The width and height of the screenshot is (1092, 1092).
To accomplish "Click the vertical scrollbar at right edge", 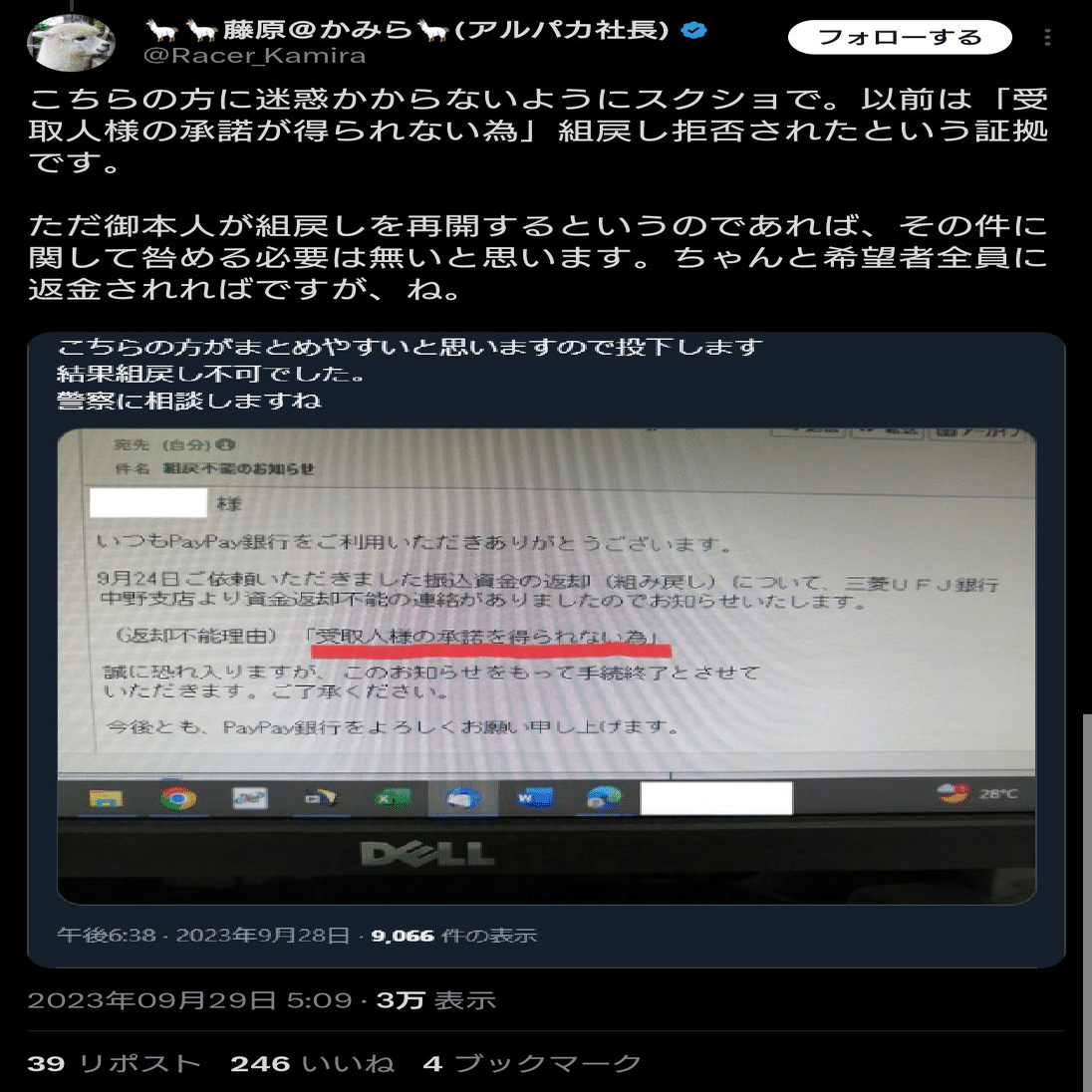I will point(1087,903).
